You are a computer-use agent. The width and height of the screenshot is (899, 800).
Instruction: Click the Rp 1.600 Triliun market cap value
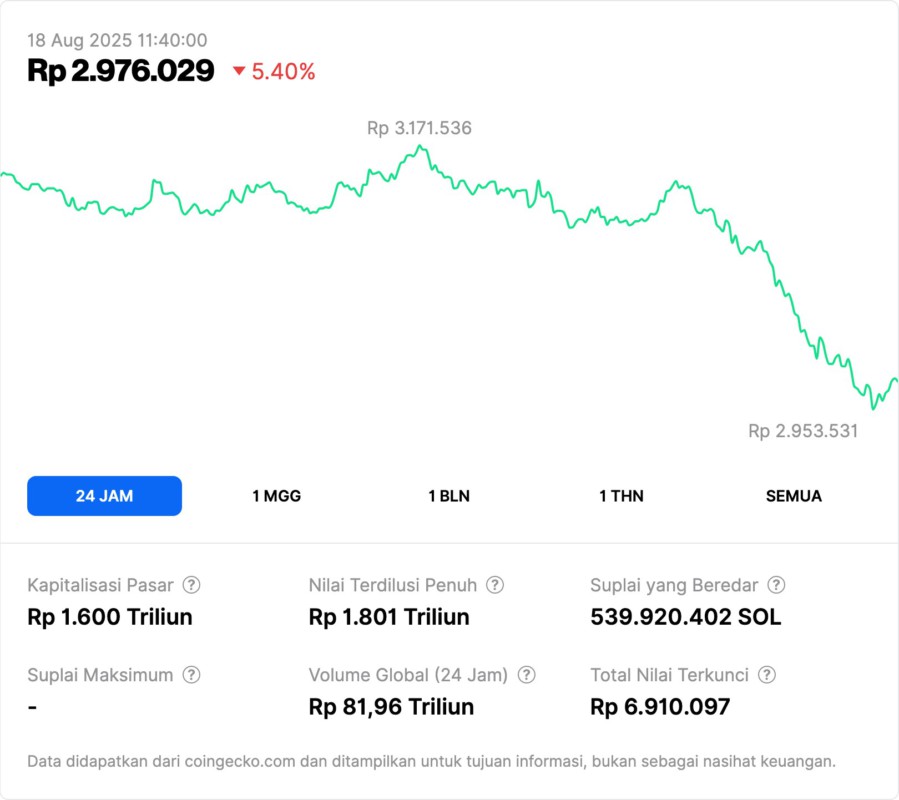(110, 617)
